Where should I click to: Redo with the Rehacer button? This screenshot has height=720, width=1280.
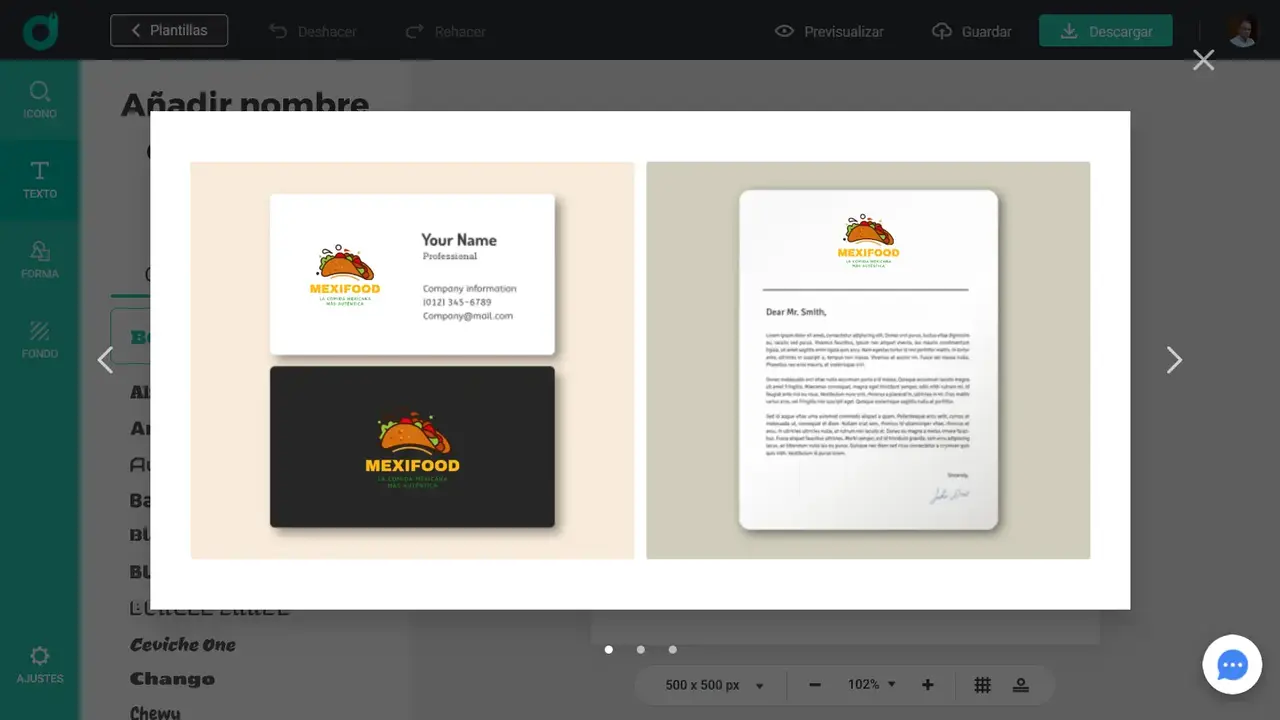click(x=445, y=31)
